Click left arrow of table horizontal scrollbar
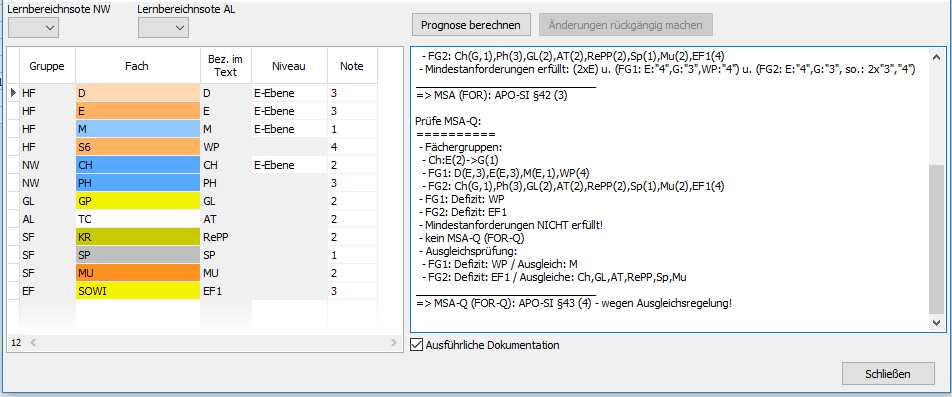 33,343
